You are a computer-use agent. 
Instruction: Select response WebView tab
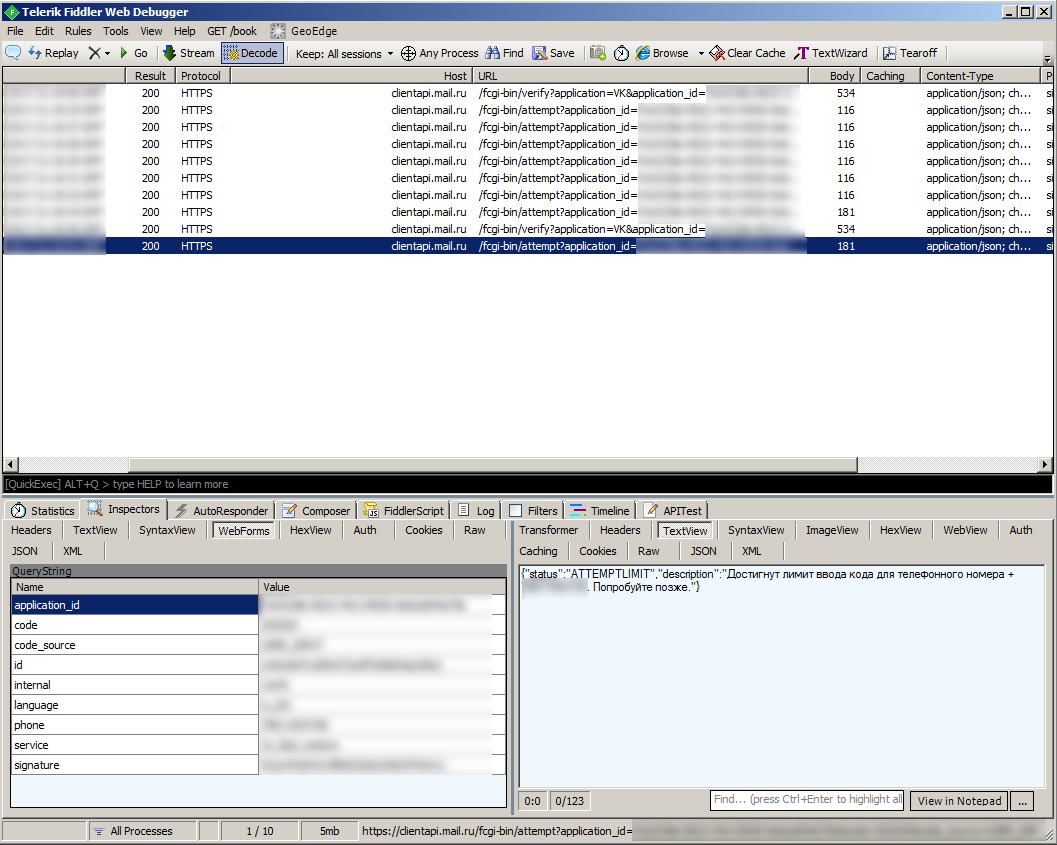coord(965,530)
